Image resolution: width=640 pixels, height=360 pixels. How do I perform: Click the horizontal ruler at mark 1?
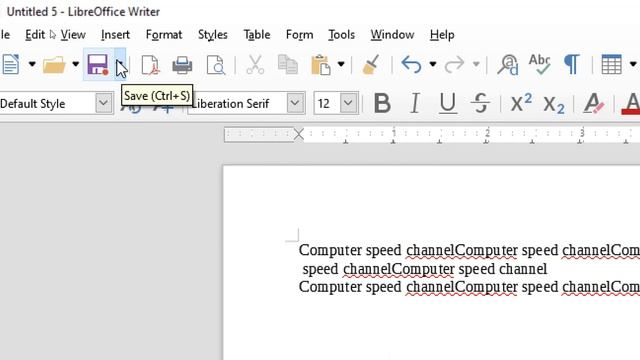tap(394, 134)
